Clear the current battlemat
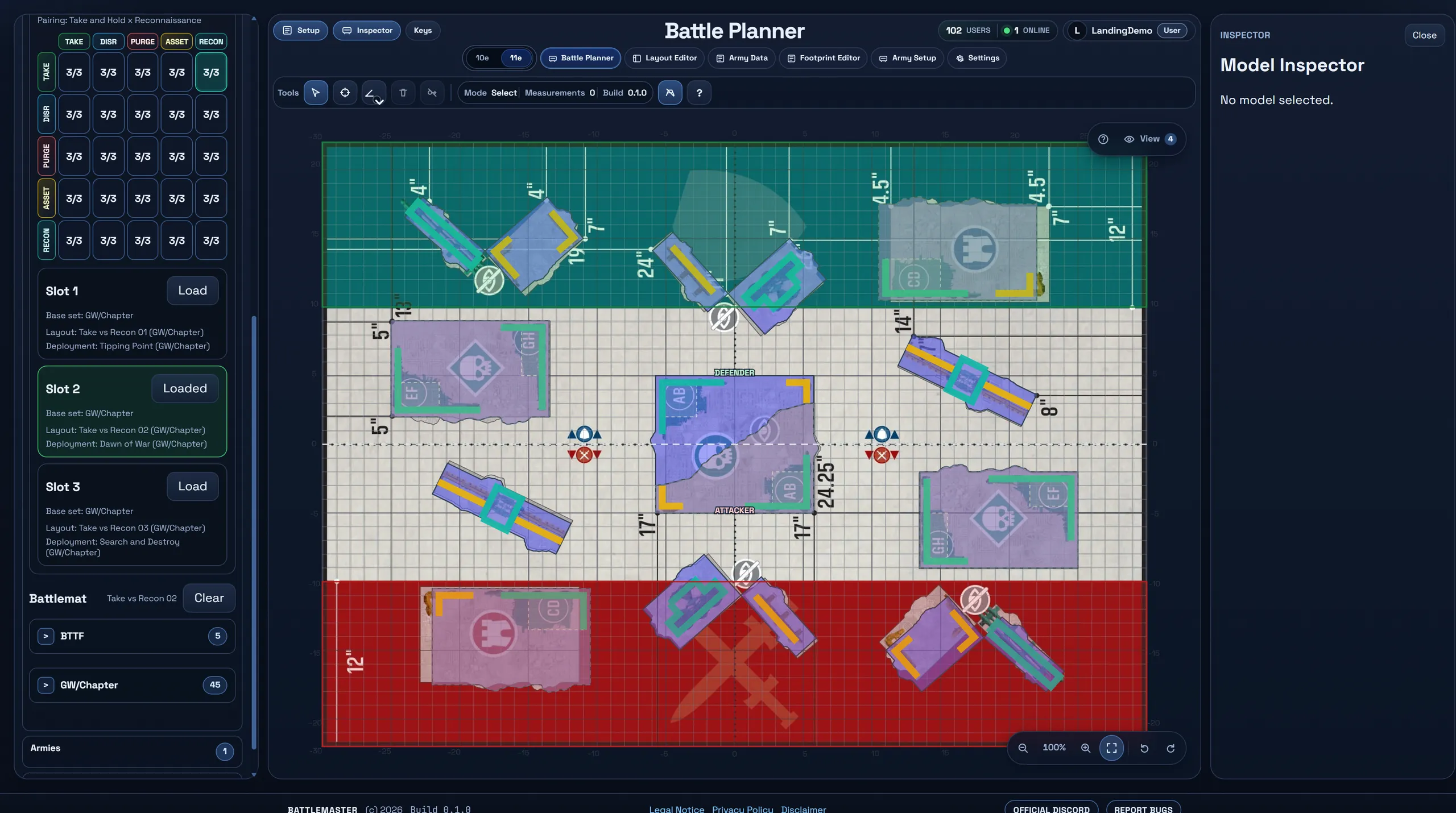 (x=209, y=598)
